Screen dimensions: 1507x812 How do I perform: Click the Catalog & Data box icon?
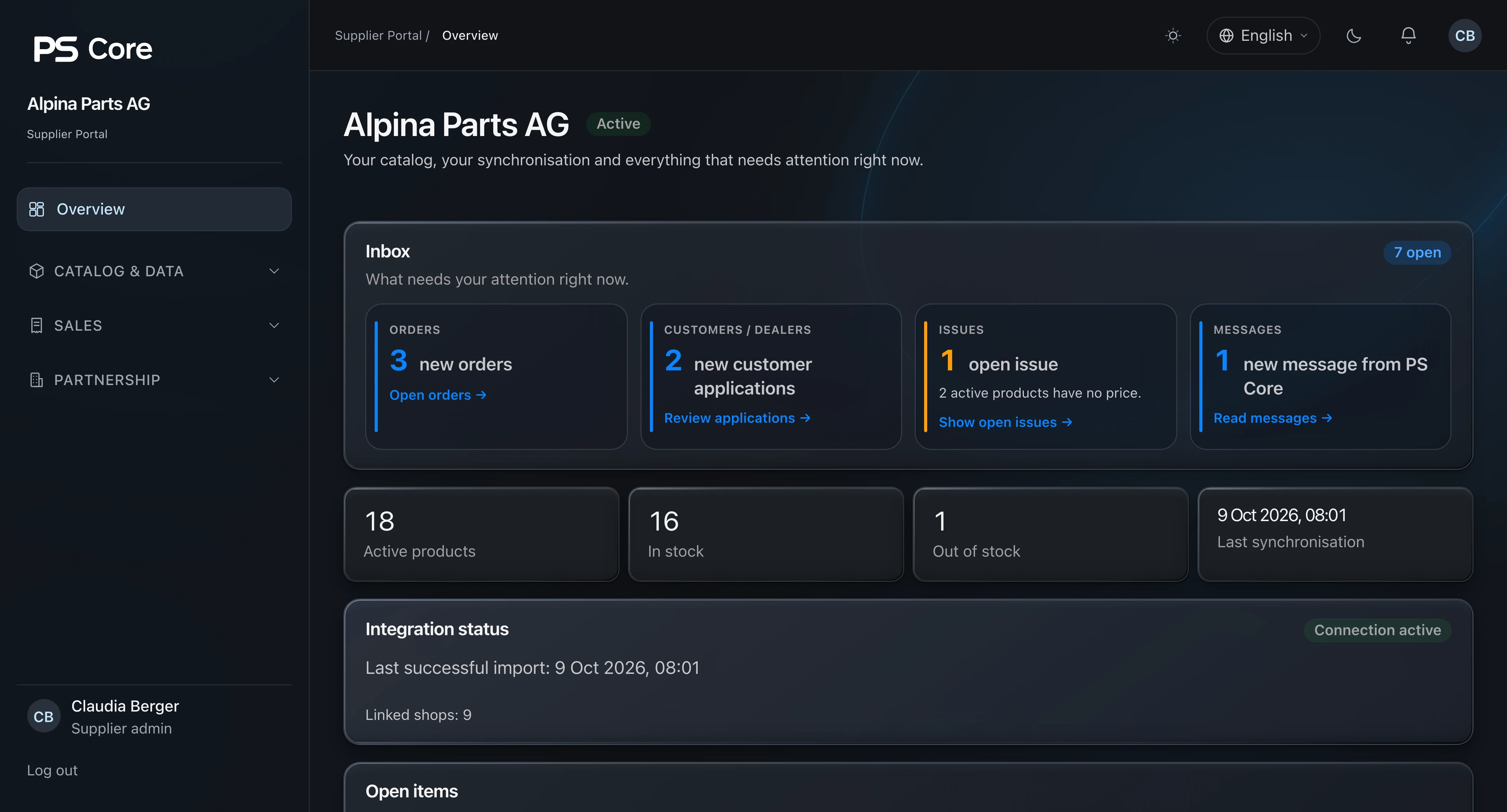click(36, 271)
